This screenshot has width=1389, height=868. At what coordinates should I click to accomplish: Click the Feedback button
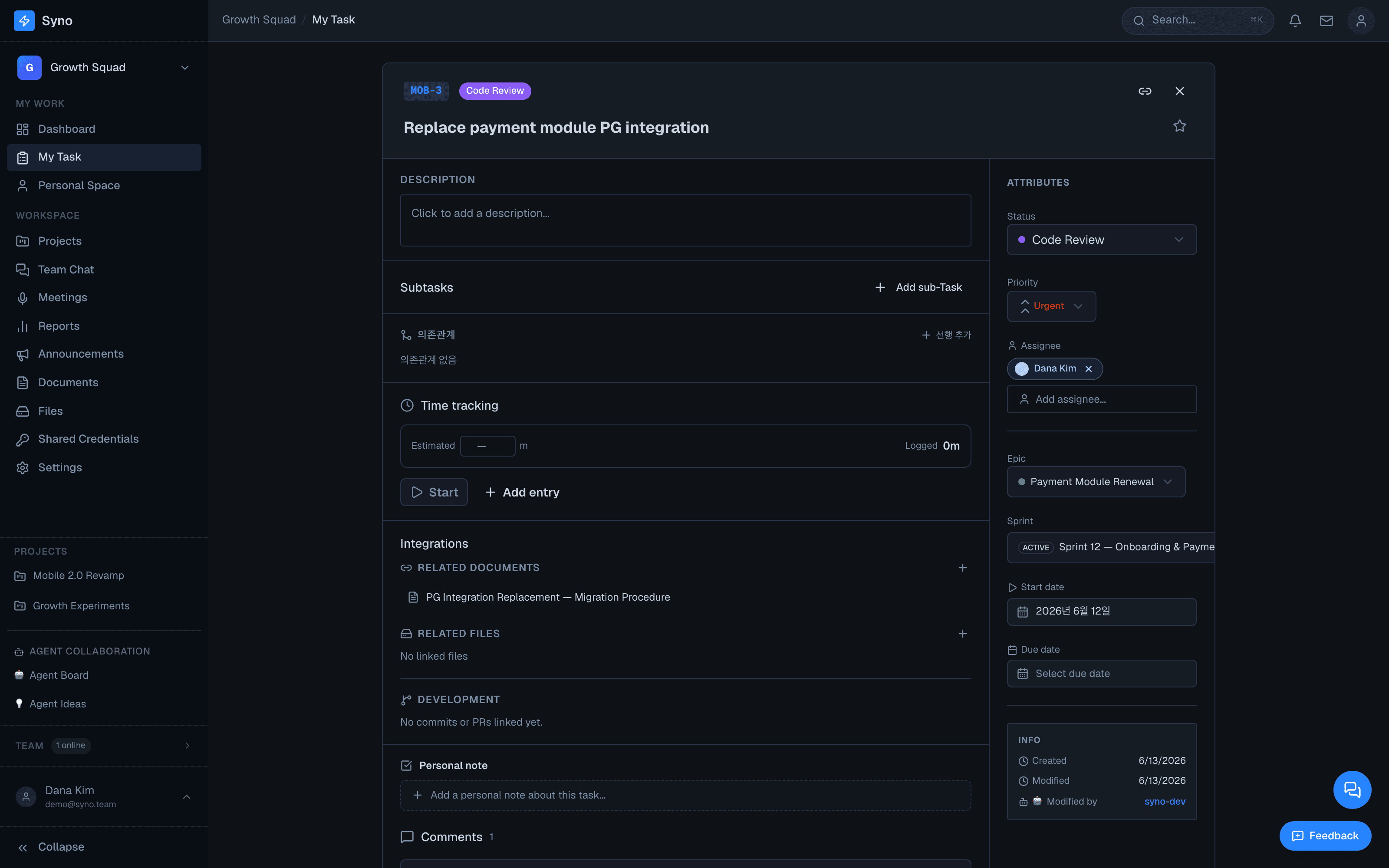1325,836
